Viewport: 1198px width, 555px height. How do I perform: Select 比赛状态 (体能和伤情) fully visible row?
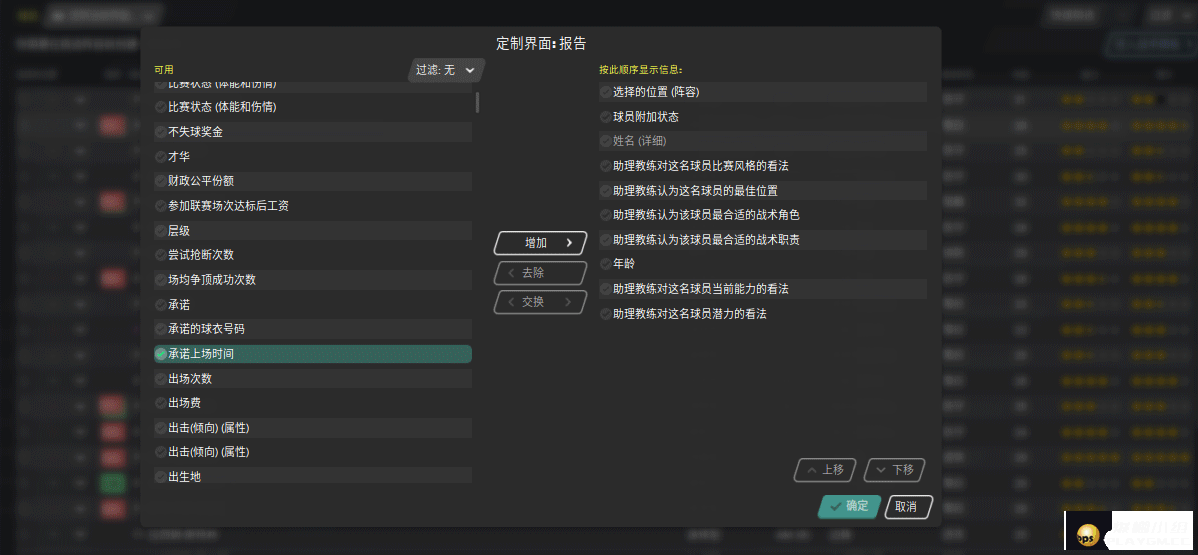pos(312,107)
